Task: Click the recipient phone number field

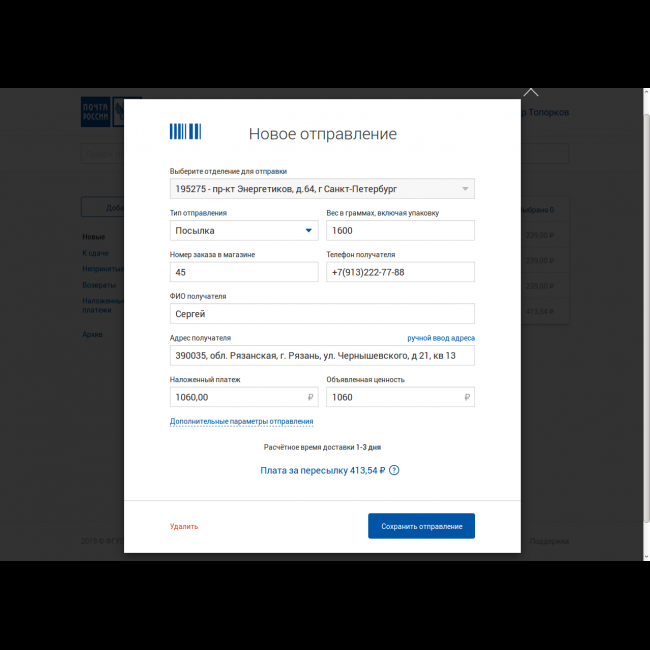Action: point(400,272)
